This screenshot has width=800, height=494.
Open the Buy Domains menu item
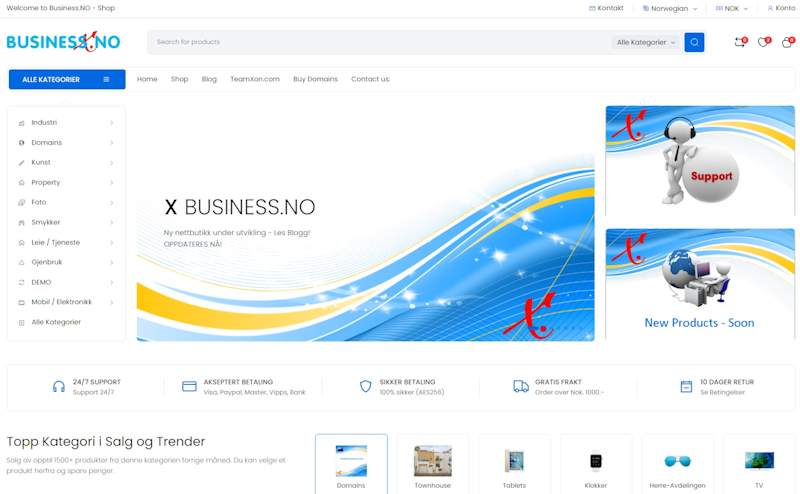click(315, 79)
